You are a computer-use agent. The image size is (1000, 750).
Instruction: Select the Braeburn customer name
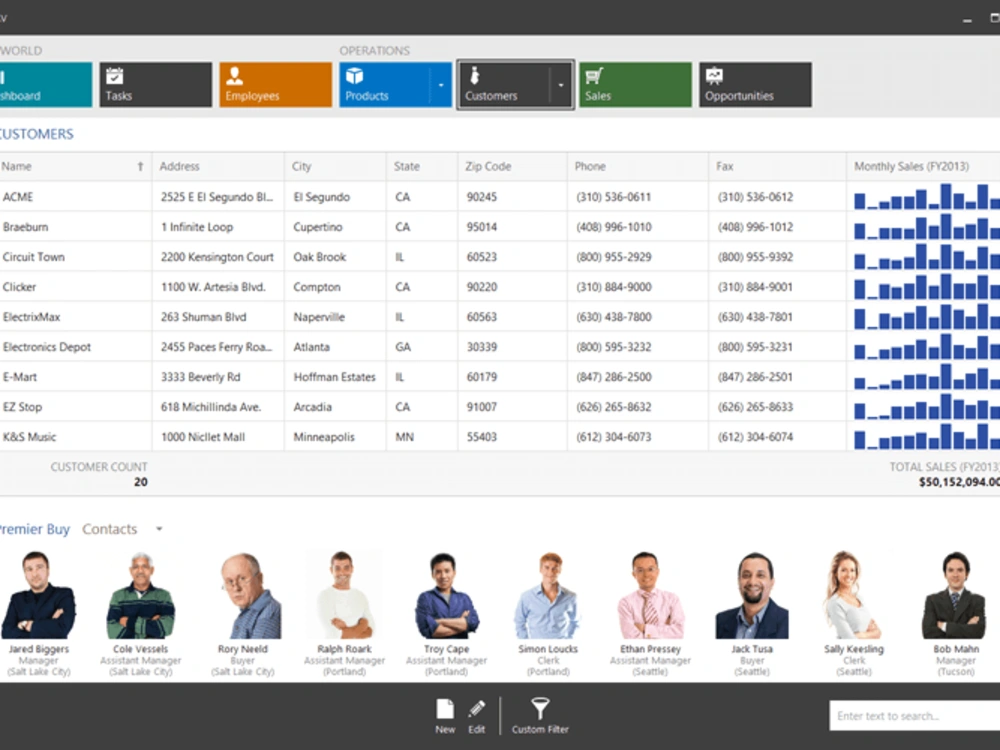pos(26,227)
